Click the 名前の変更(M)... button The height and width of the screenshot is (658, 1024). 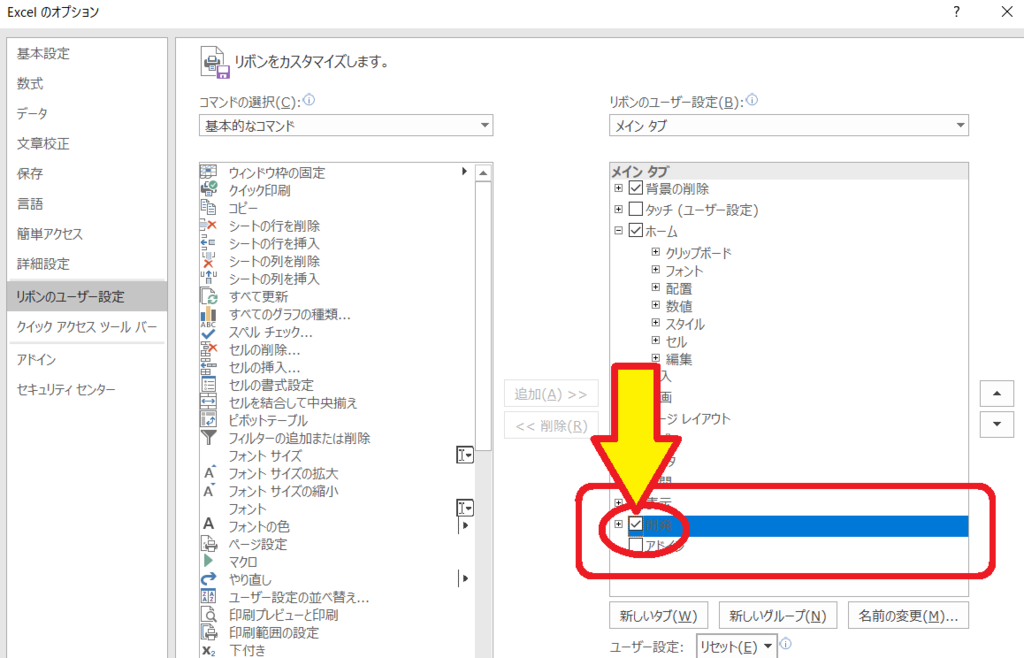point(908,616)
